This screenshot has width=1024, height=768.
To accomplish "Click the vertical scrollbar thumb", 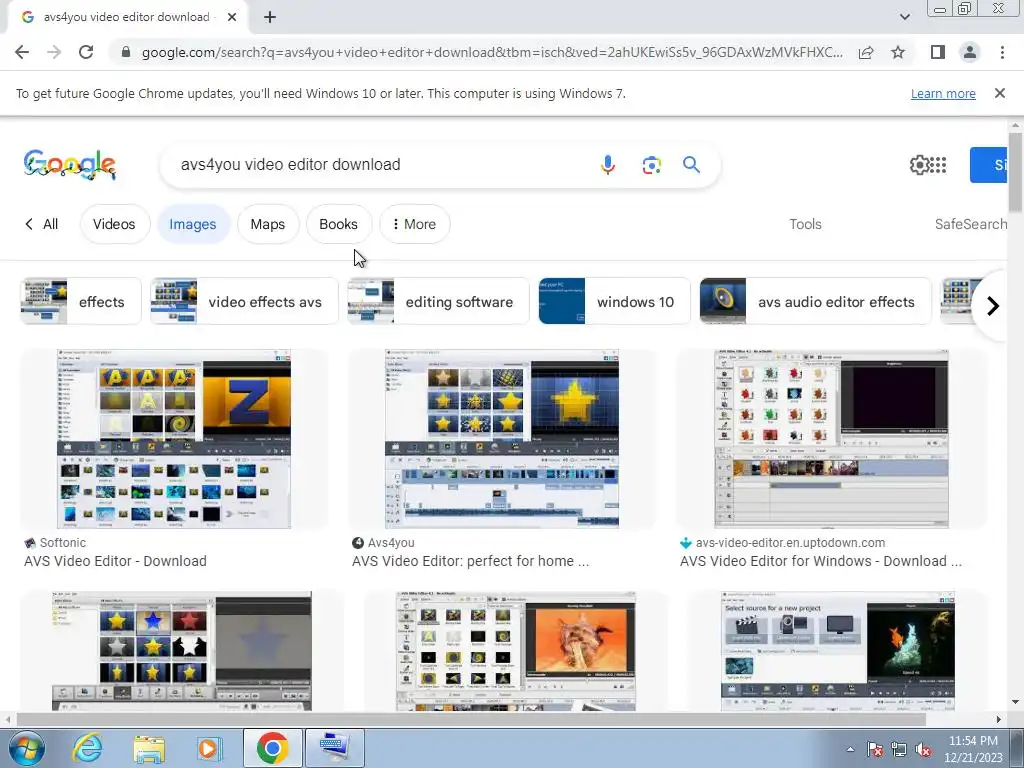I will pos(1015,172).
